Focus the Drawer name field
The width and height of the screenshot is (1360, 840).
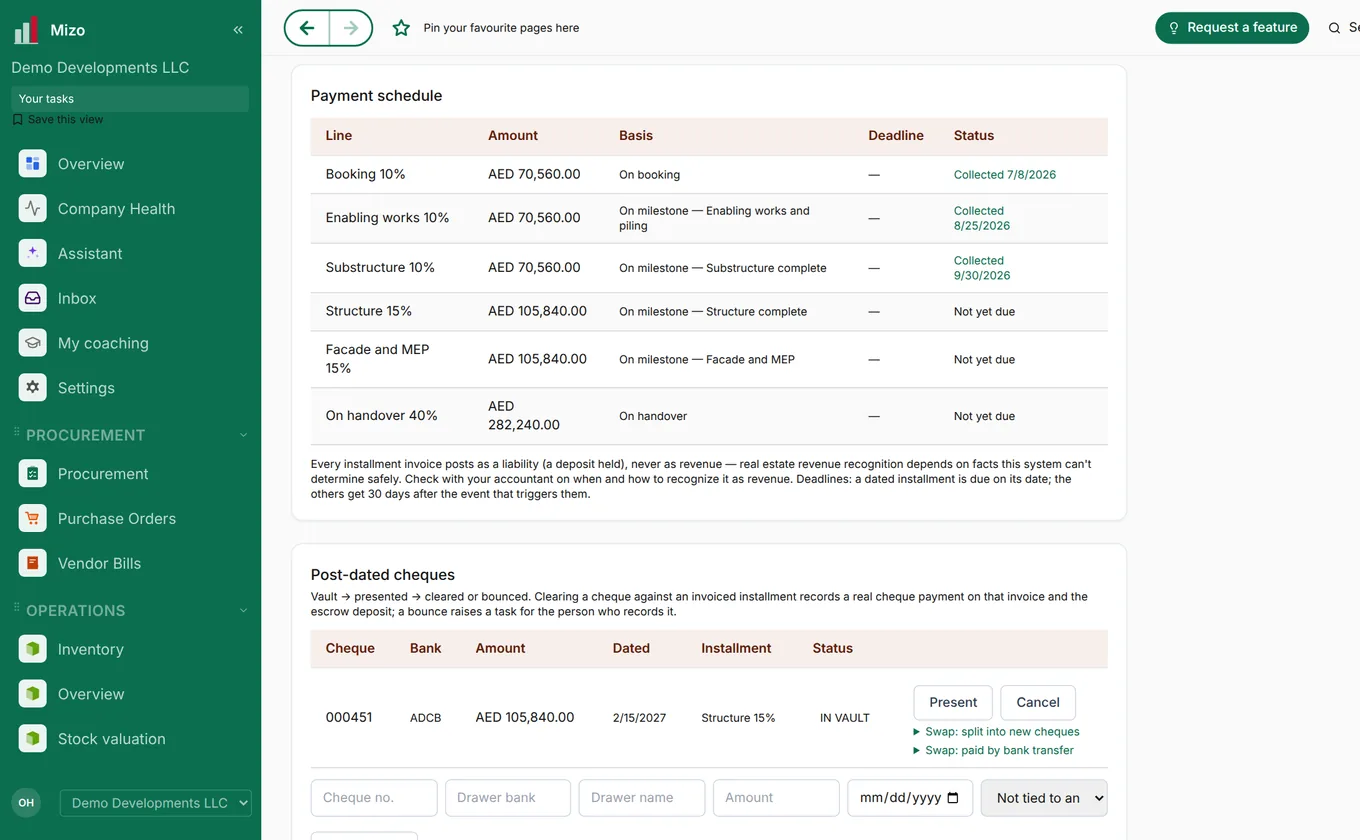click(x=642, y=798)
